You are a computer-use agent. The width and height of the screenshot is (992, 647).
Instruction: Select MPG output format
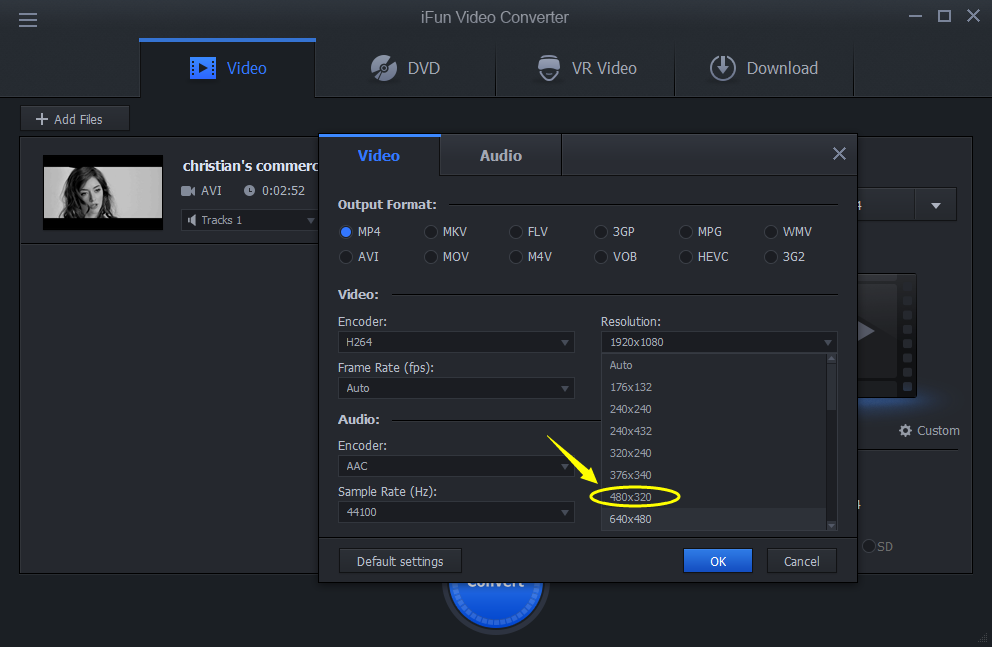pyautogui.click(x=686, y=232)
